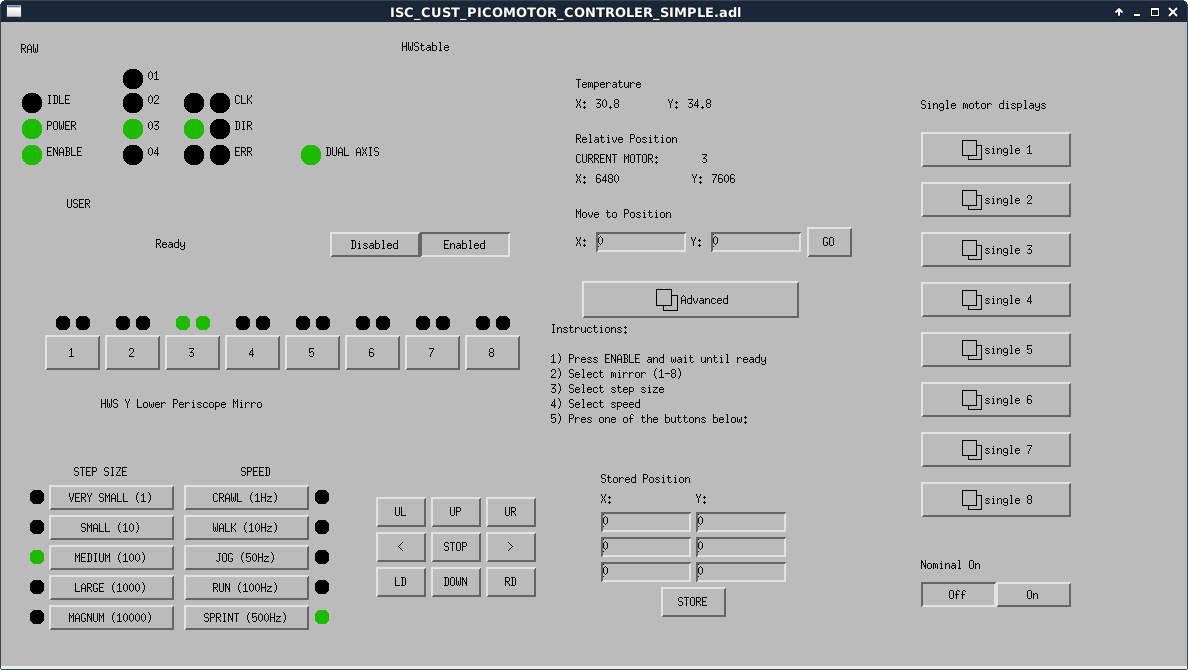The image size is (1188, 670).
Task: Select mirror 3 button
Action: point(192,353)
